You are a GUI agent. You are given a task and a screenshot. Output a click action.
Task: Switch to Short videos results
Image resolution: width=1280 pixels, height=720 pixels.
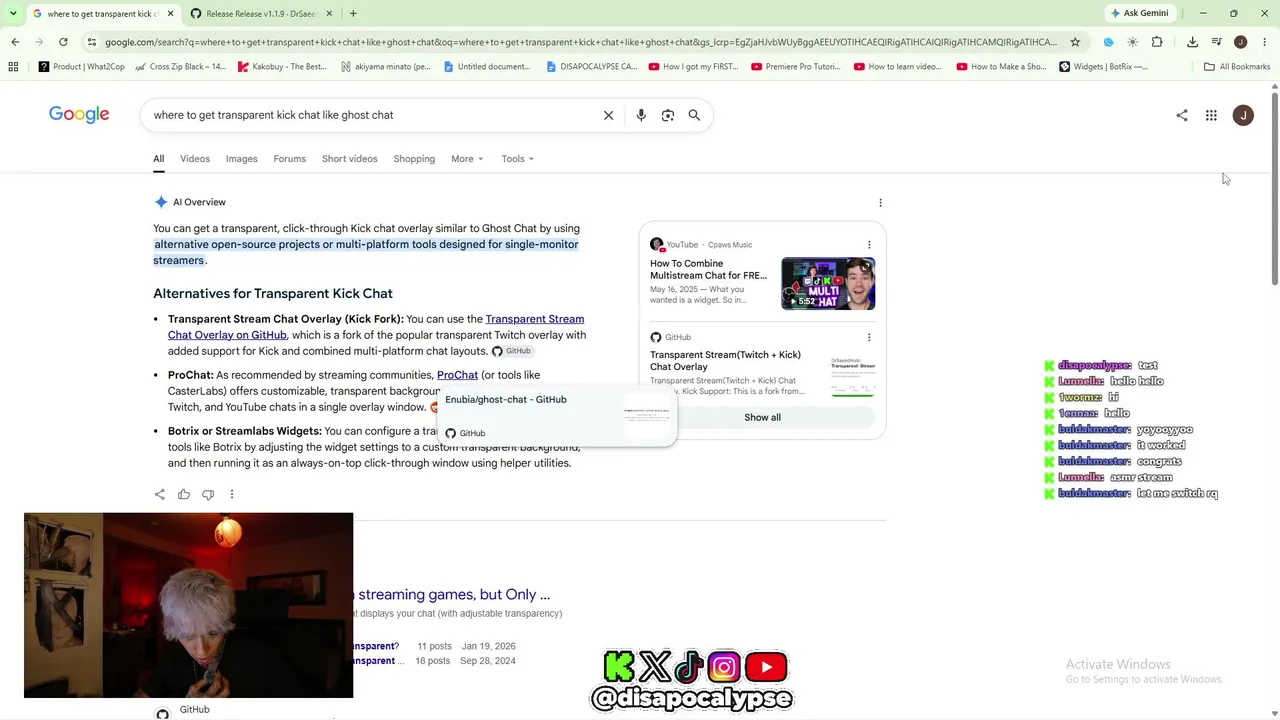coord(349,159)
